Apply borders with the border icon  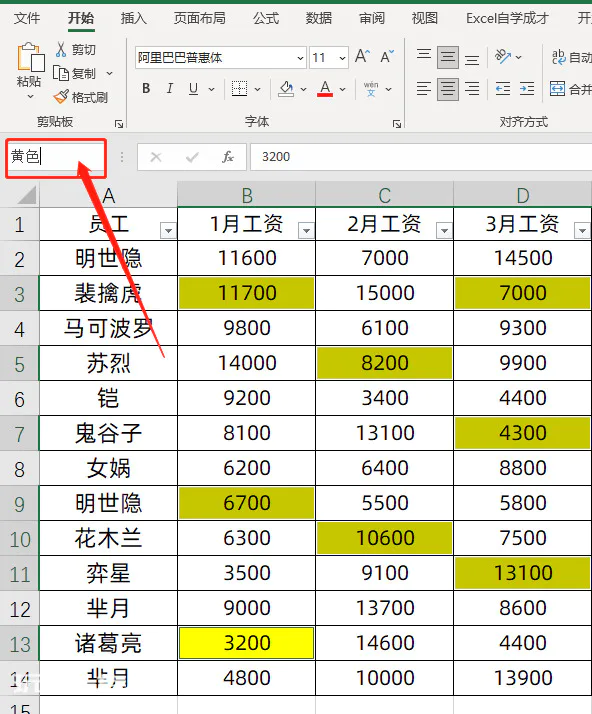pos(239,89)
